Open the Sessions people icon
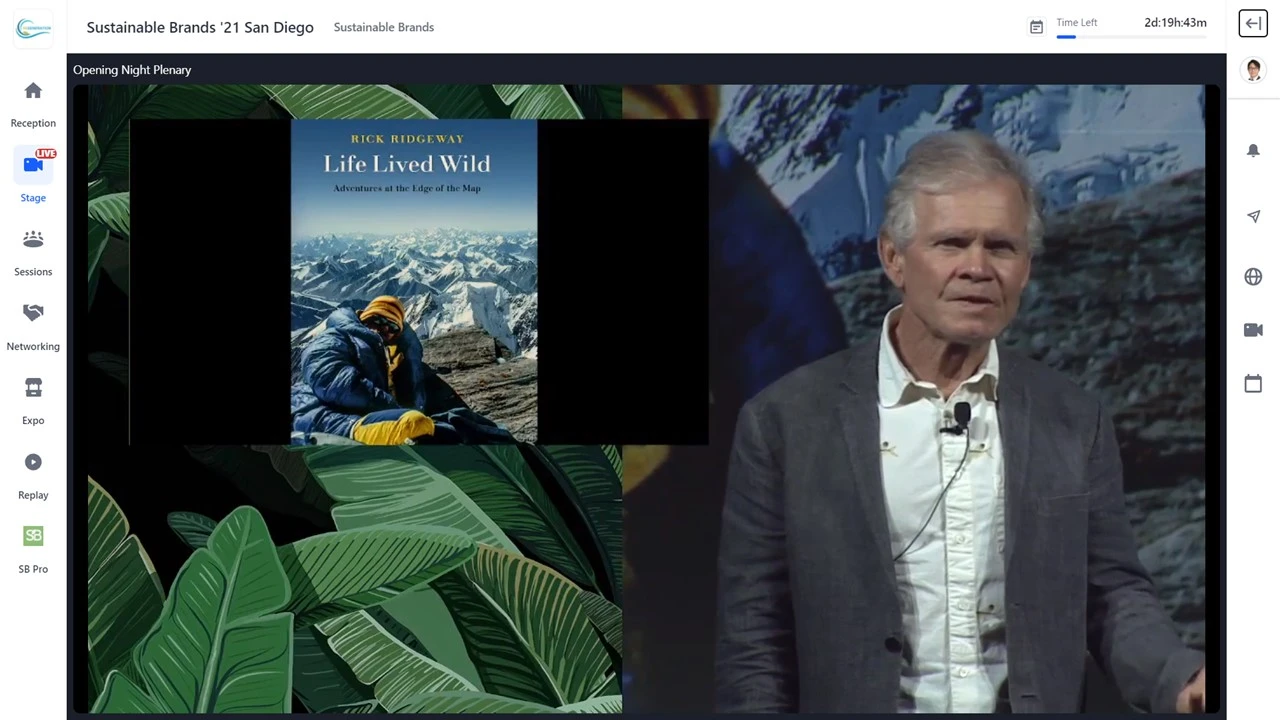 coord(33,239)
